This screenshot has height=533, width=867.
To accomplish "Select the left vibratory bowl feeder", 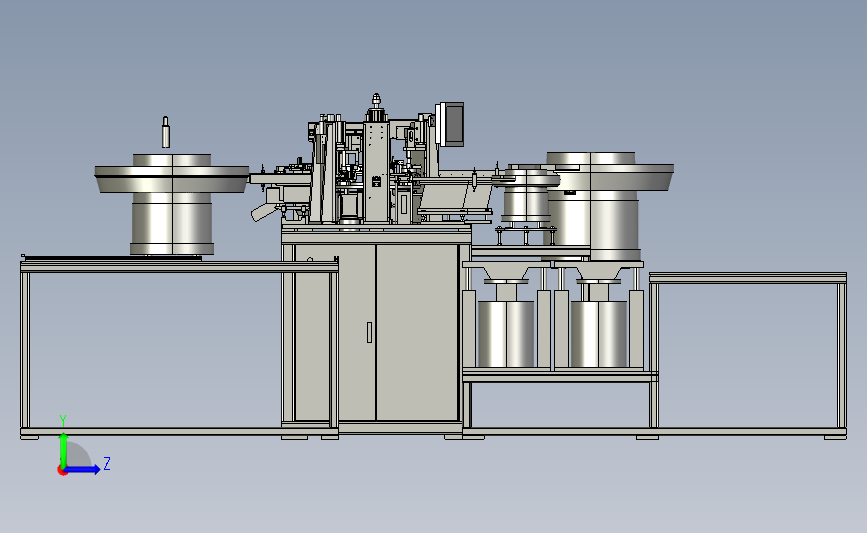I will (171, 203).
